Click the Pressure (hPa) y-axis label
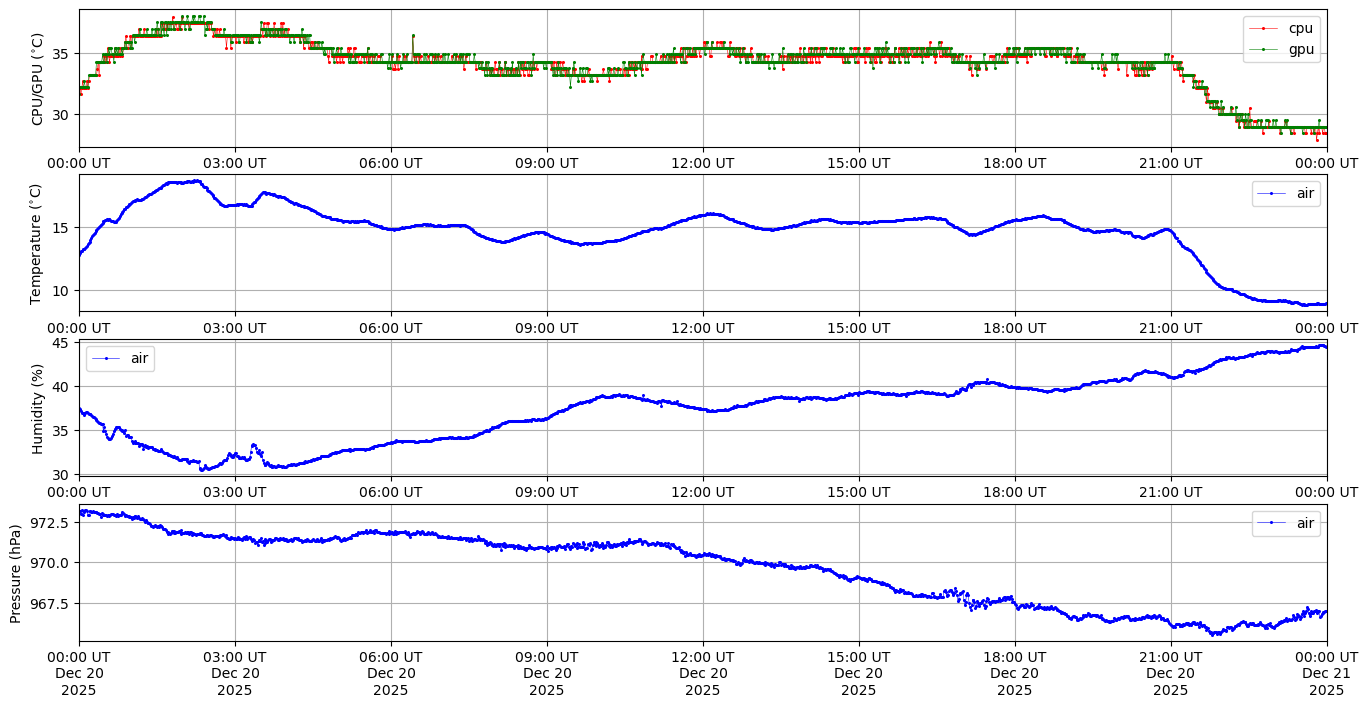The width and height of the screenshot is (1368, 707). tap(16, 573)
